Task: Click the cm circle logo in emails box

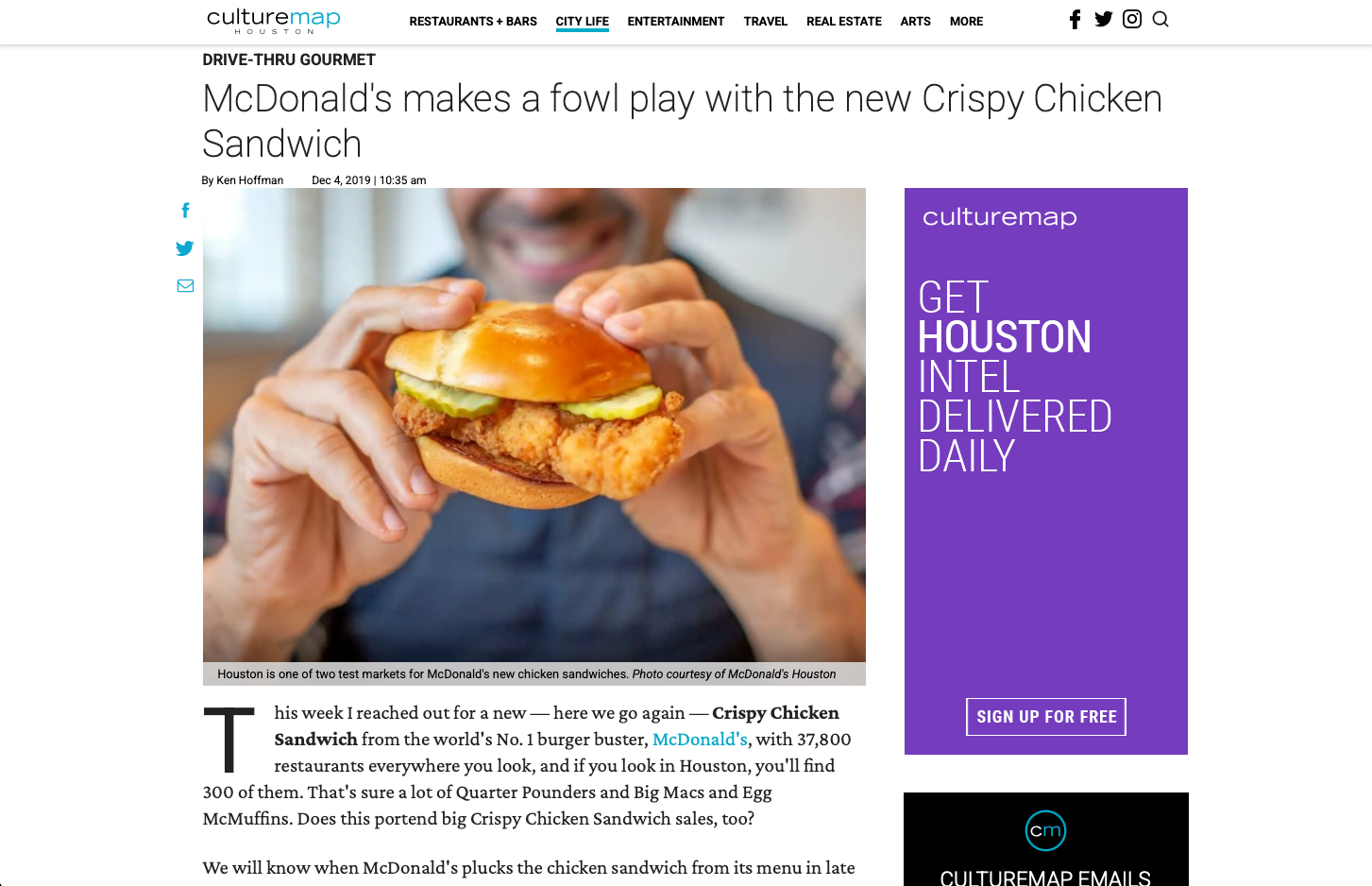Action: (x=1045, y=830)
